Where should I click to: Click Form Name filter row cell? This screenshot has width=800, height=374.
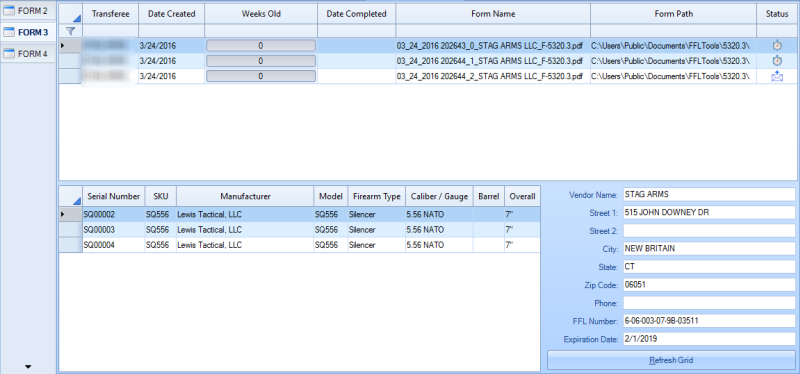pyautogui.click(x=493, y=31)
